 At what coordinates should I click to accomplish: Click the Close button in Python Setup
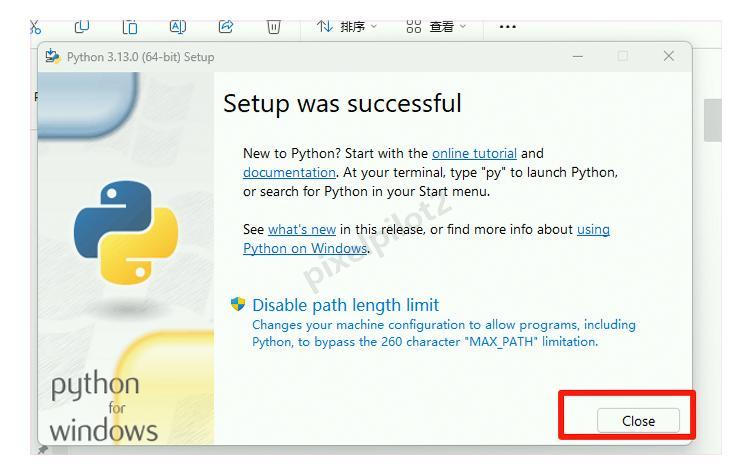pos(638,421)
